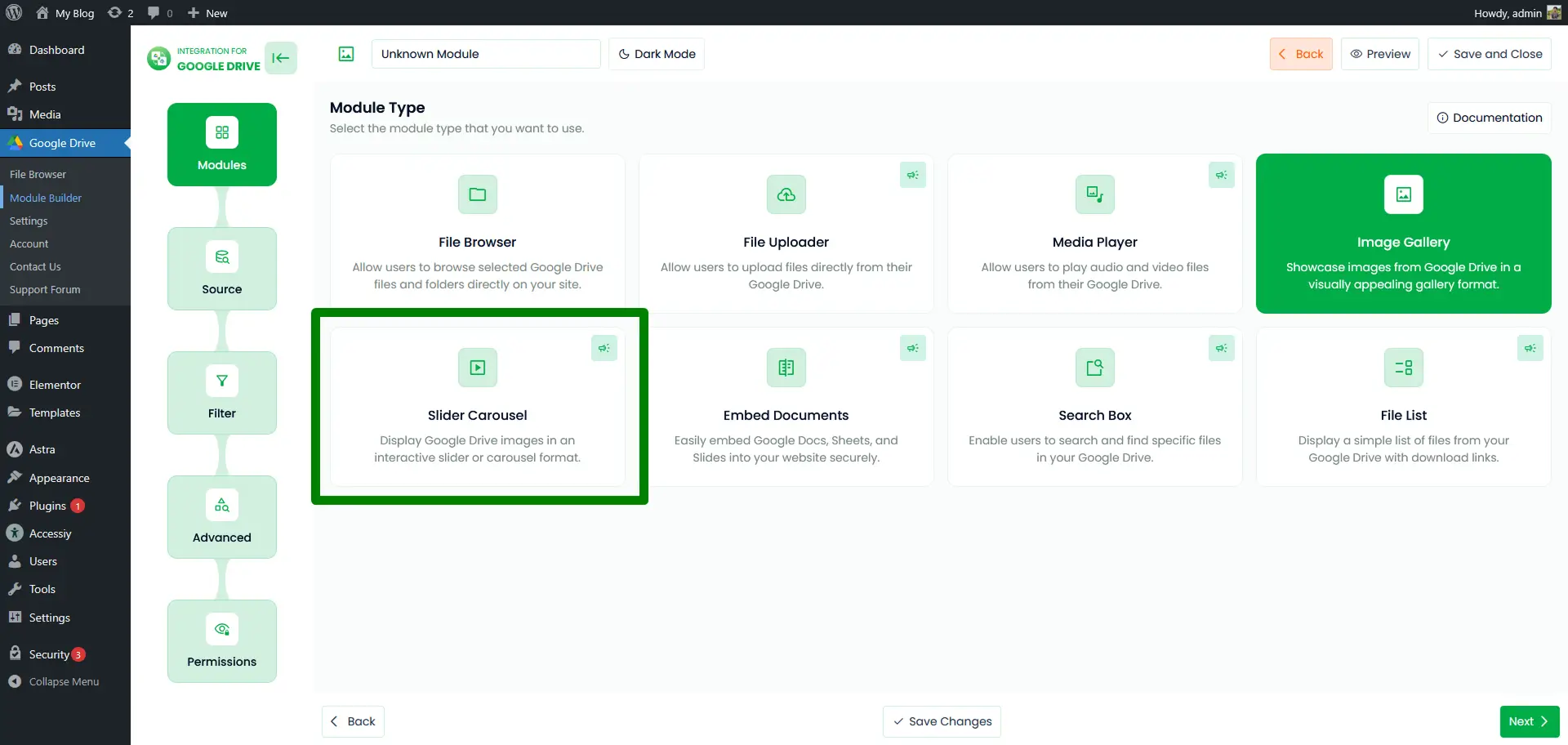Click the Permissions step icon

(x=221, y=629)
